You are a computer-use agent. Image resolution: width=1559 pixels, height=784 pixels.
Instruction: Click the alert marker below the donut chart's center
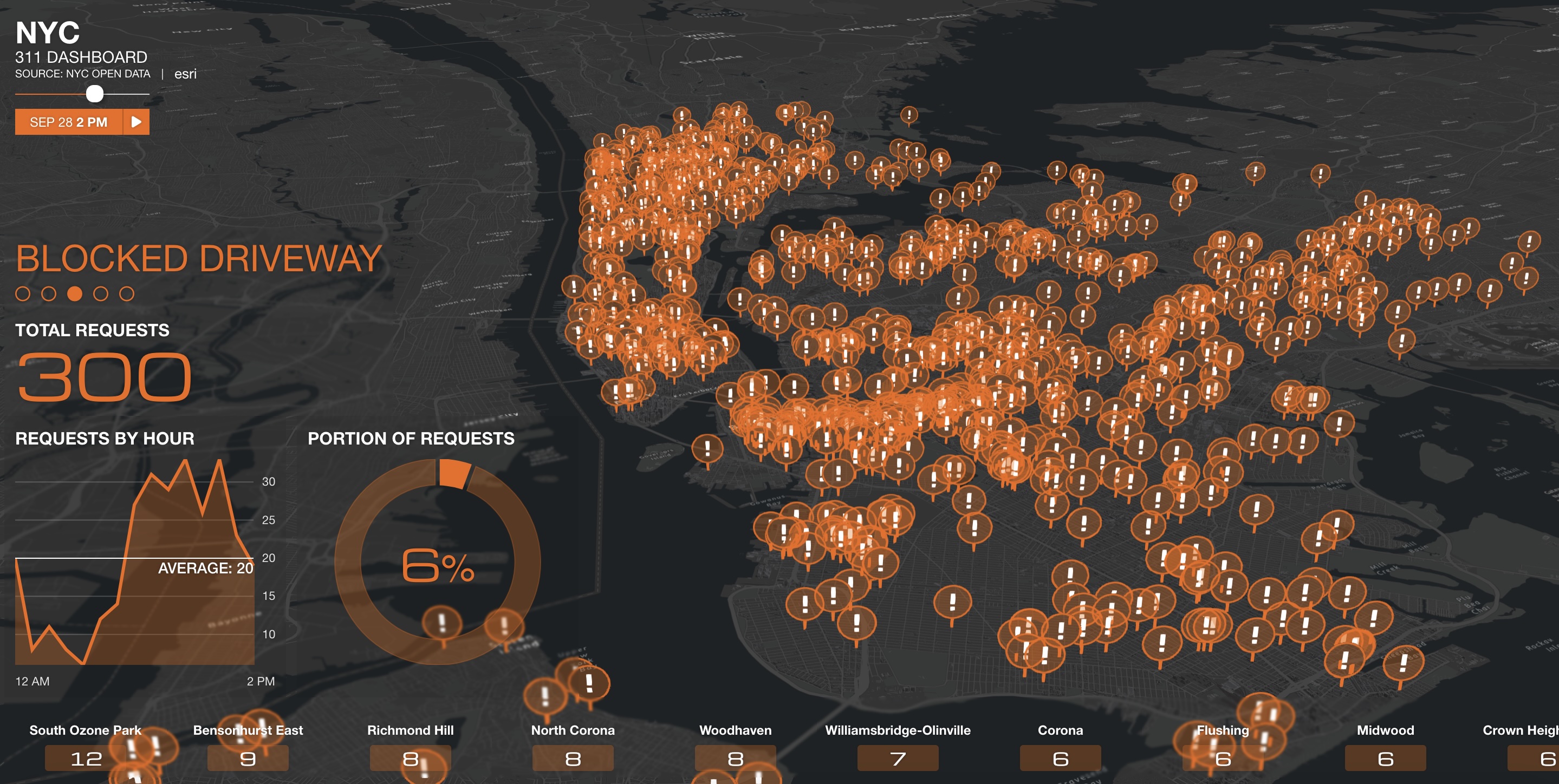pyautogui.click(x=442, y=623)
